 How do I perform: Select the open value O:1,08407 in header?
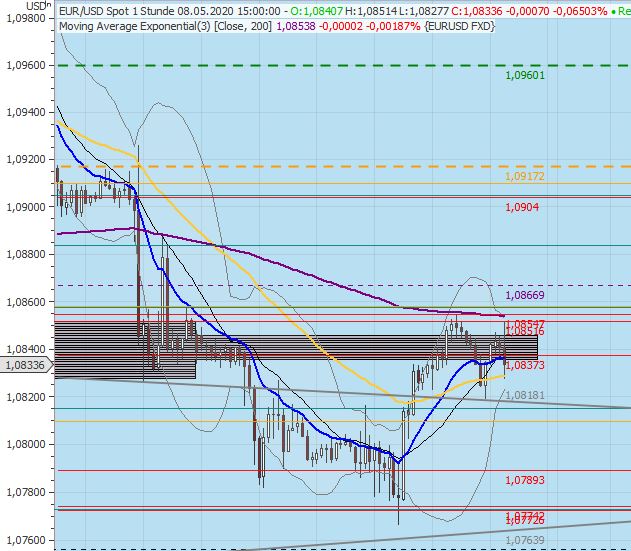(x=317, y=11)
